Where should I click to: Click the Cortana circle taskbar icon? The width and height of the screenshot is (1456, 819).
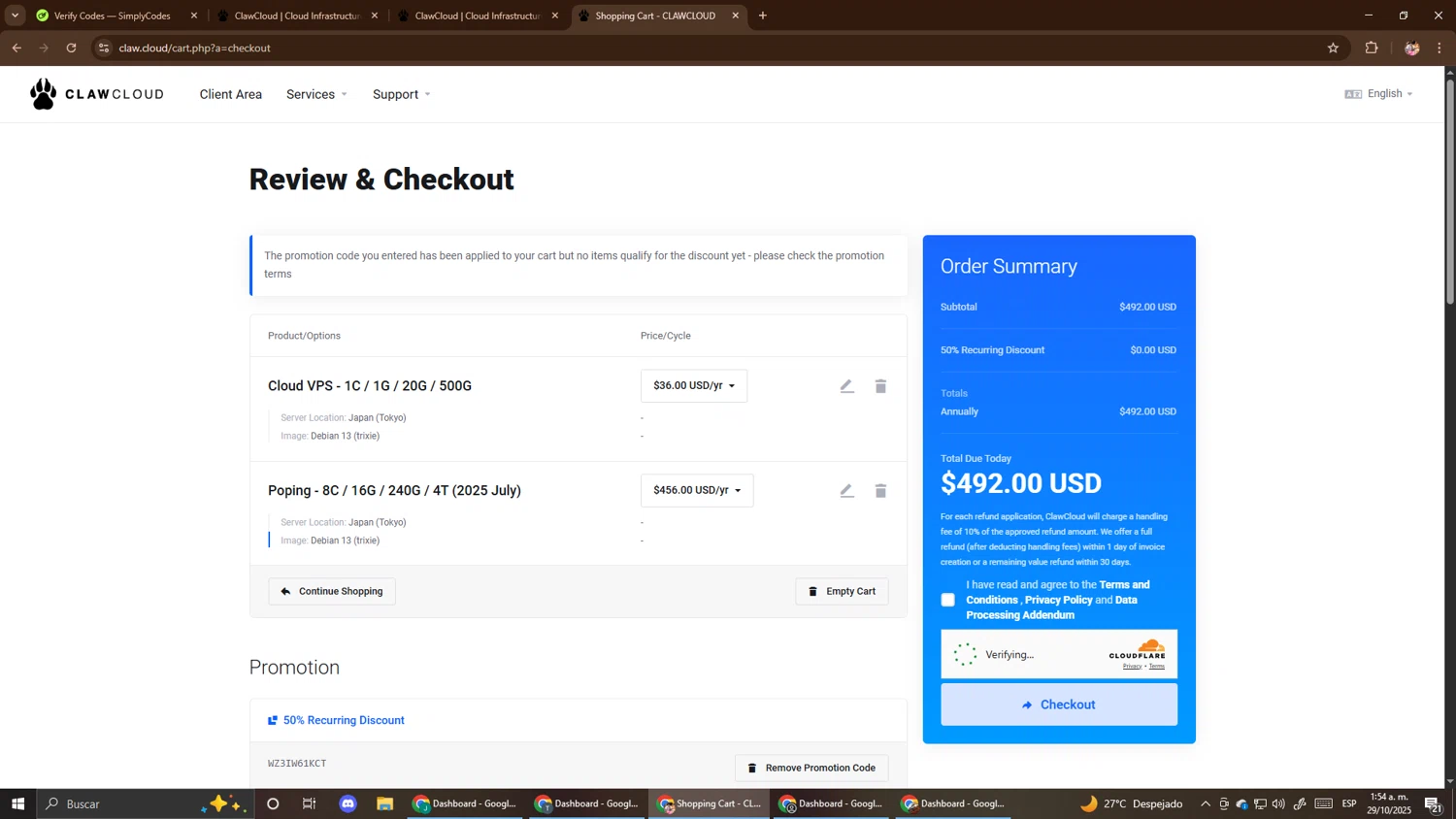point(273,803)
